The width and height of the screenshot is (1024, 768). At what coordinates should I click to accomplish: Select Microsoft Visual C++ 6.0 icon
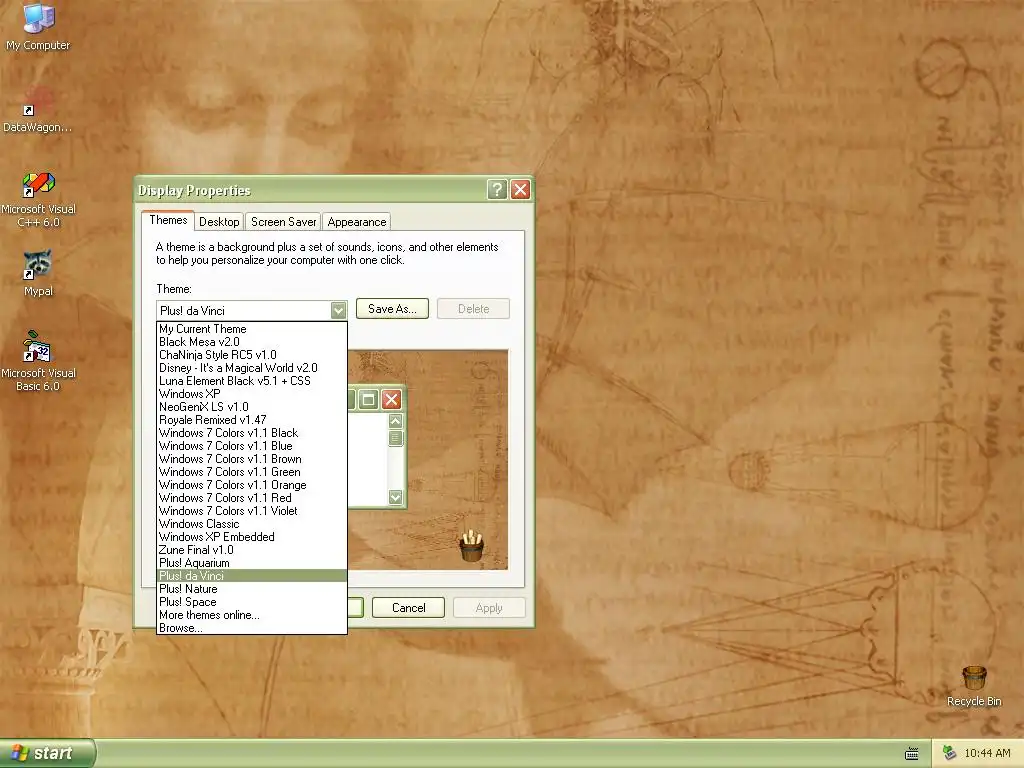click(38, 200)
